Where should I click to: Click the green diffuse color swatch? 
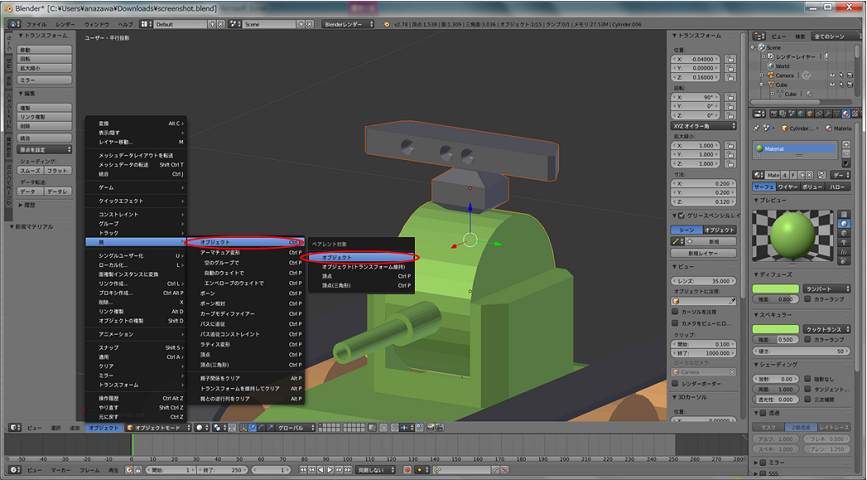click(777, 287)
